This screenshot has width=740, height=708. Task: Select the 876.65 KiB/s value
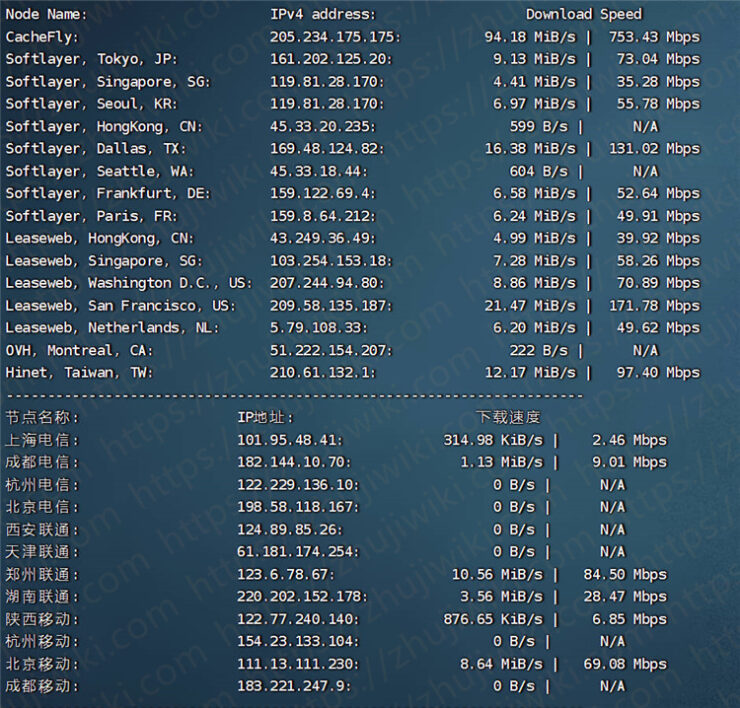(493, 619)
